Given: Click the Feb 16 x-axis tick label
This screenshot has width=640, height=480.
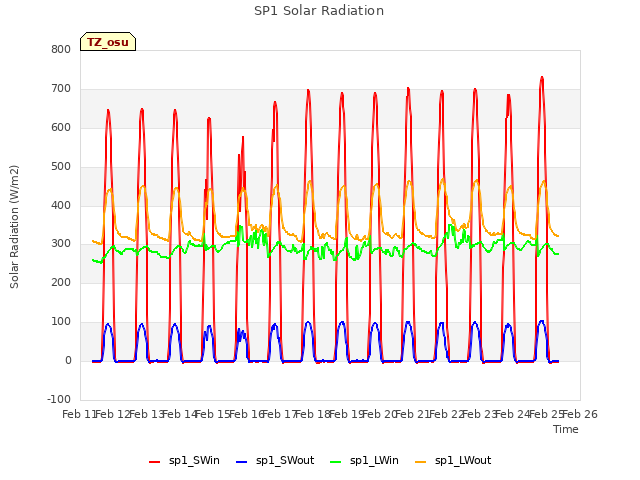Looking at the screenshot, I should pyautogui.click(x=246, y=415).
